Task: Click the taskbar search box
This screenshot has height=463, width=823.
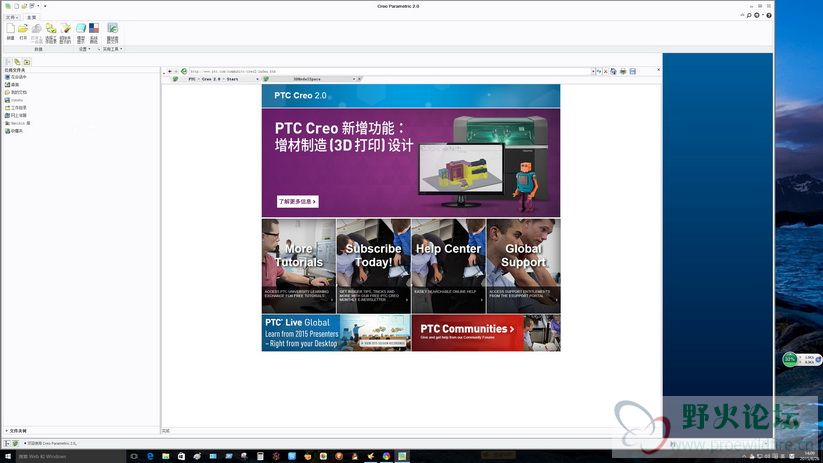Action: click(x=70, y=456)
